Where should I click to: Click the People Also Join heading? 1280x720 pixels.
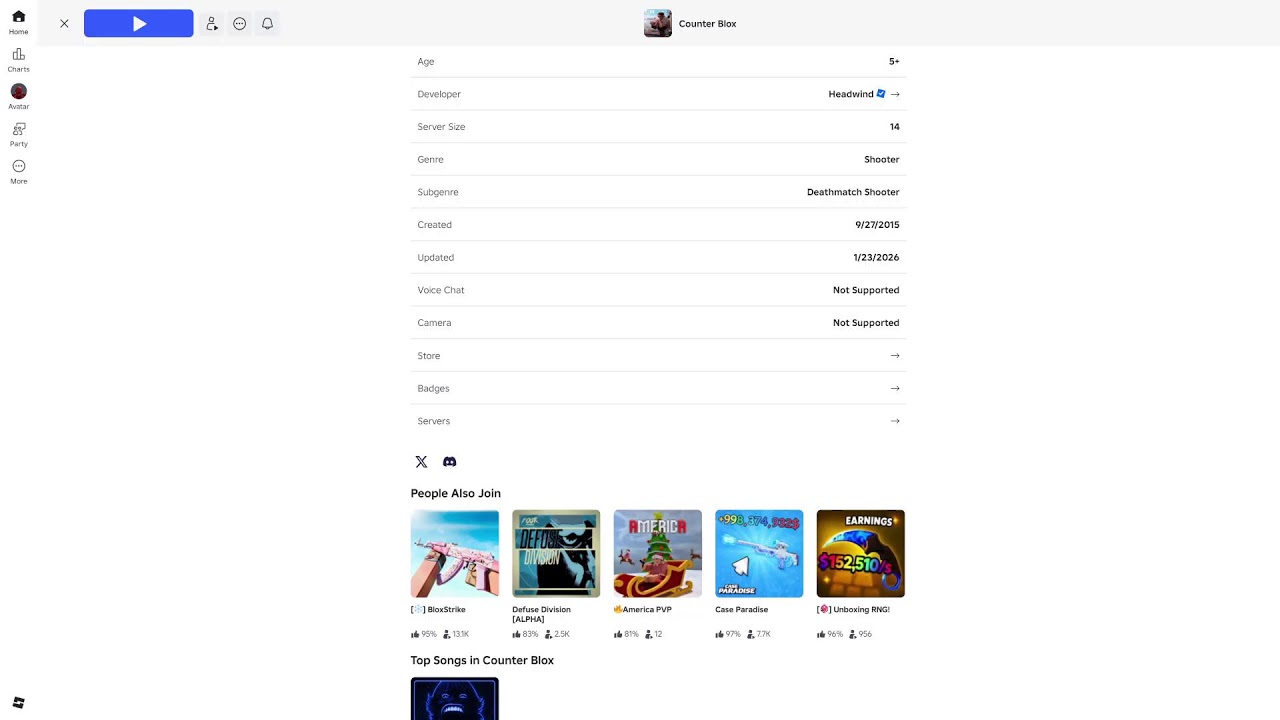455,493
